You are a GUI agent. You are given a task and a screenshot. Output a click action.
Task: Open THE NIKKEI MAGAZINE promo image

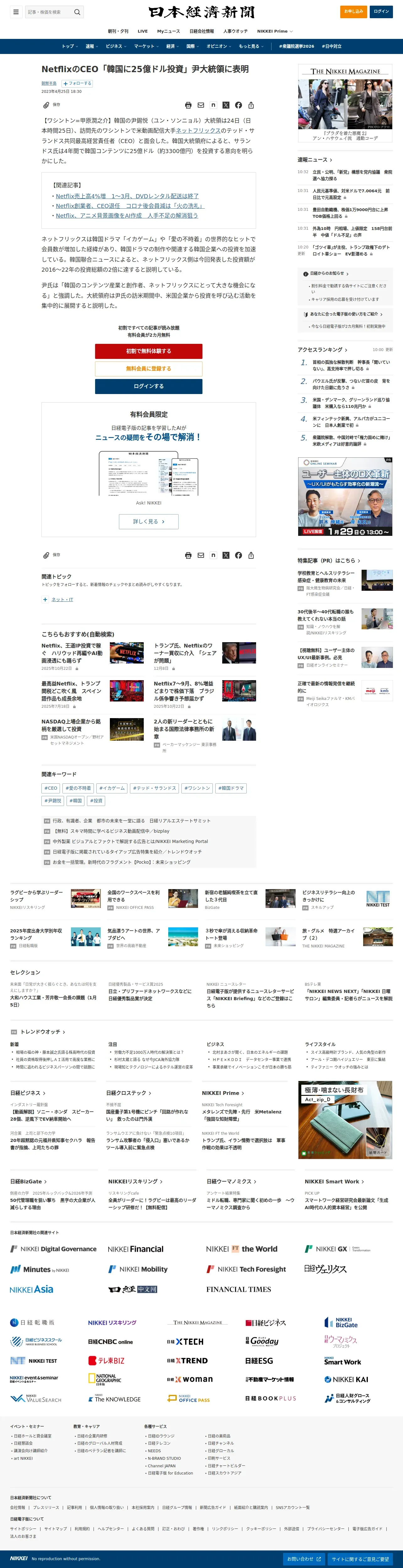click(x=345, y=104)
